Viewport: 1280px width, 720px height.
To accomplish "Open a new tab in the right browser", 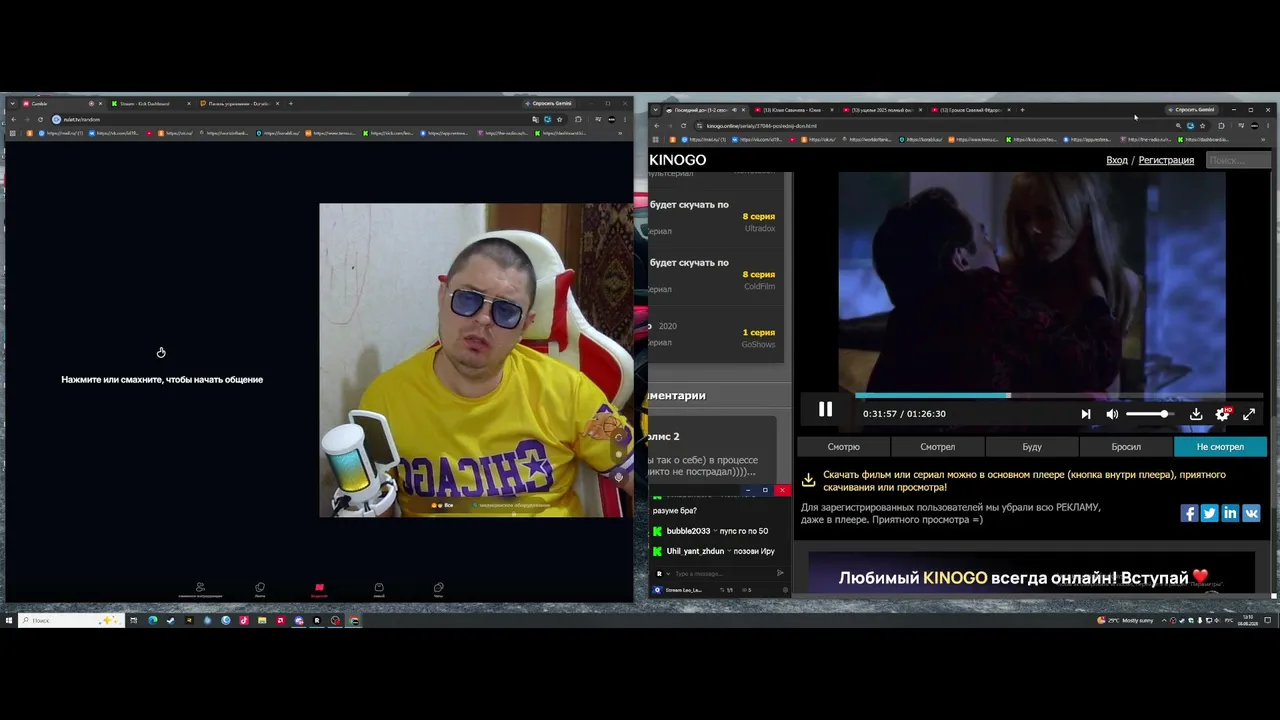I will point(1021,110).
